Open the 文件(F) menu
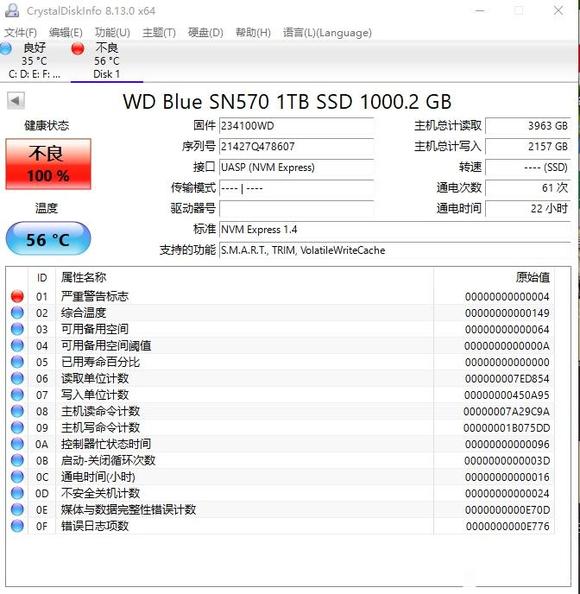This screenshot has height=594, width=580. pyautogui.click(x=20, y=33)
